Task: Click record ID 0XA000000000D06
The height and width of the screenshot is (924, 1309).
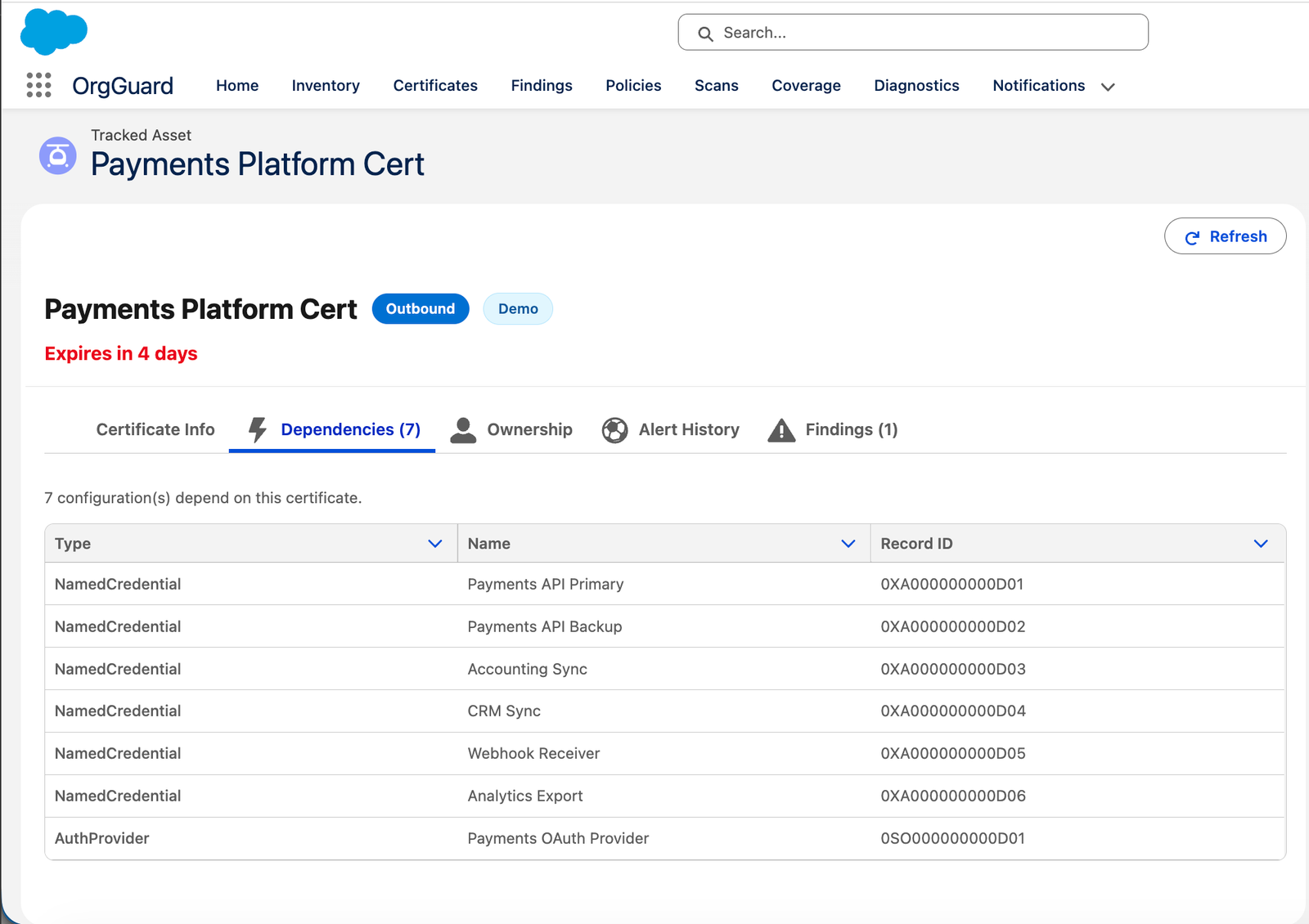Action: tap(953, 796)
